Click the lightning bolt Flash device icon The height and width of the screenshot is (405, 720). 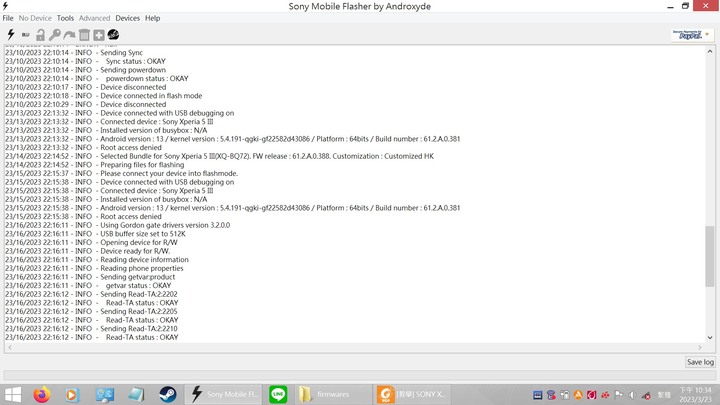coord(11,34)
